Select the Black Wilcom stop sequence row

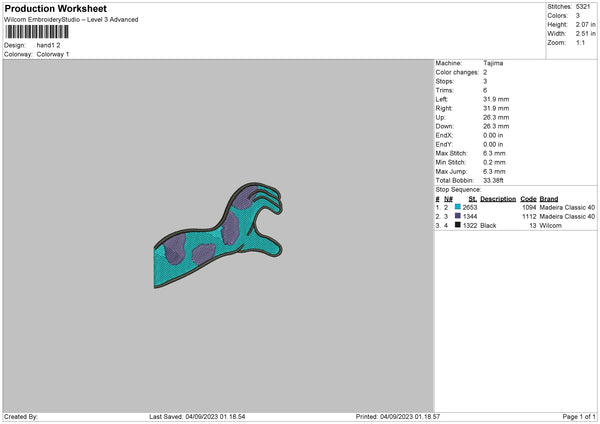tap(515, 225)
